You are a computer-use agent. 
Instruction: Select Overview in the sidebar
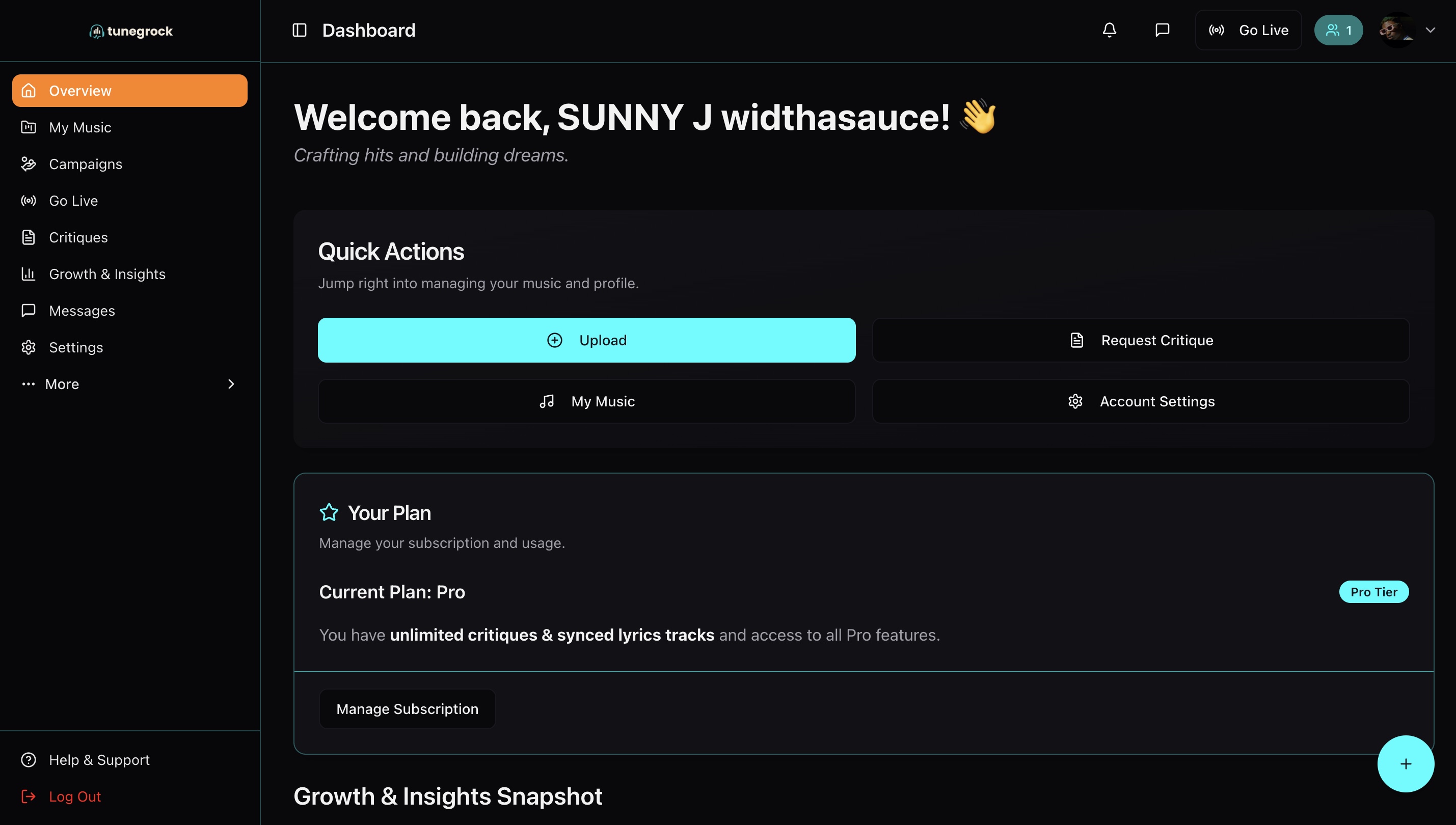click(79, 90)
